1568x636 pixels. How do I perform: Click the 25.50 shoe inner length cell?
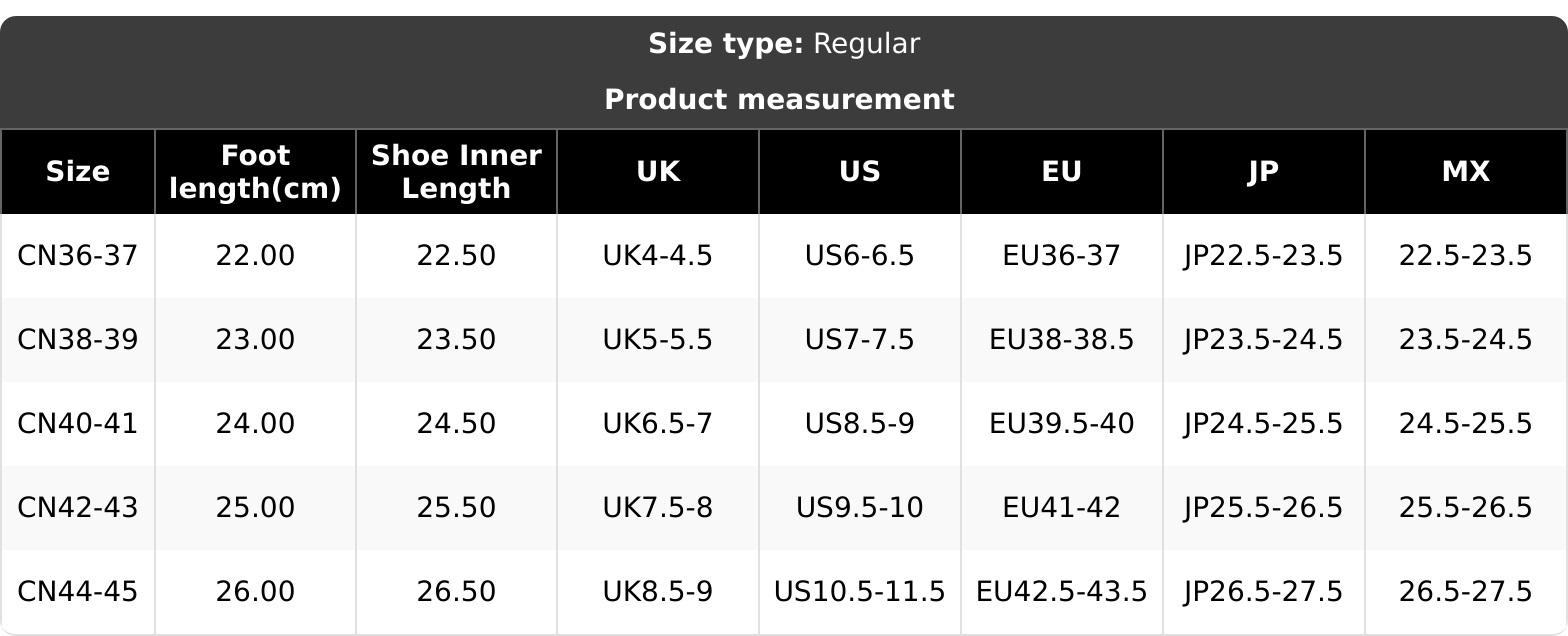tap(456, 508)
